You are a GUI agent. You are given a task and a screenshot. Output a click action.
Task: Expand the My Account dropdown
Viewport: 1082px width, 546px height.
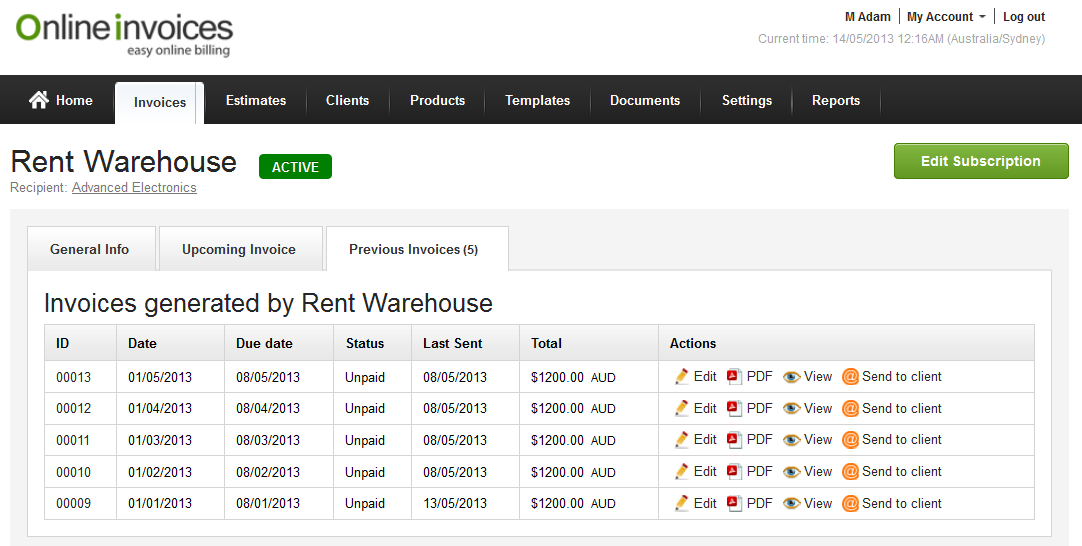click(945, 17)
